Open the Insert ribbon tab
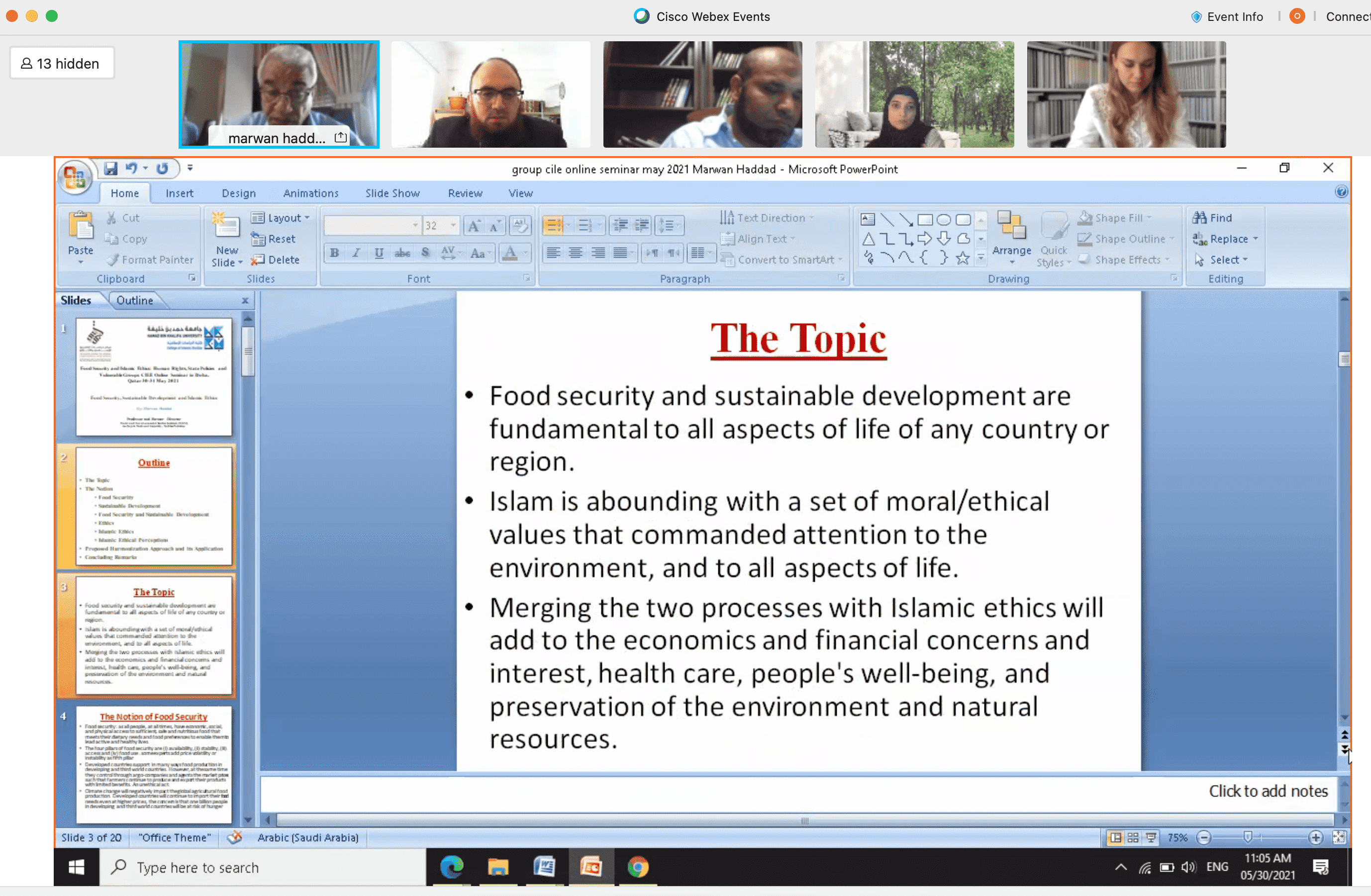Image resolution: width=1371 pixels, height=896 pixels. tap(179, 193)
